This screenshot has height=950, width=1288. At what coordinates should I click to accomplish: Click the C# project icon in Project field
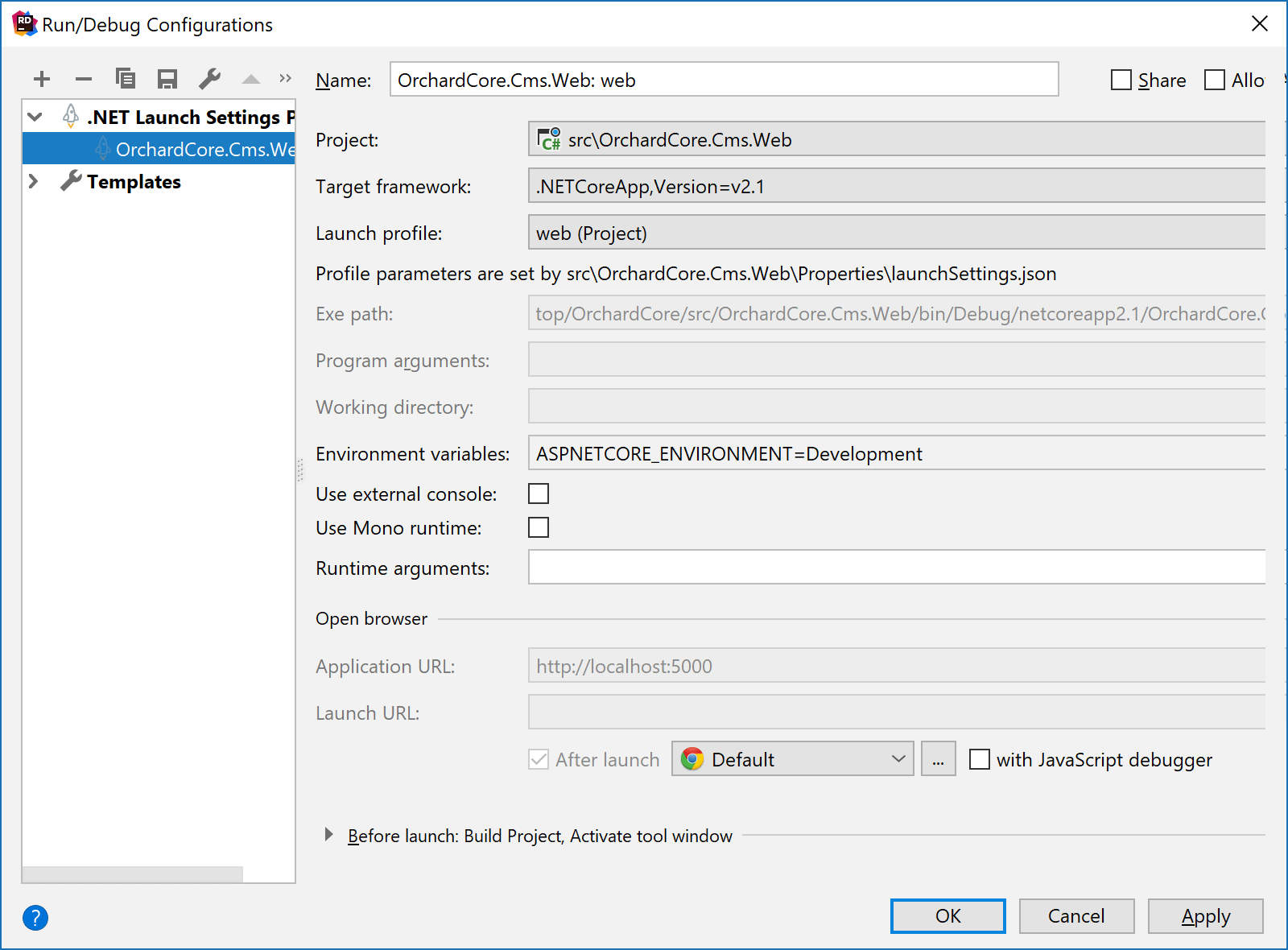pos(548,138)
